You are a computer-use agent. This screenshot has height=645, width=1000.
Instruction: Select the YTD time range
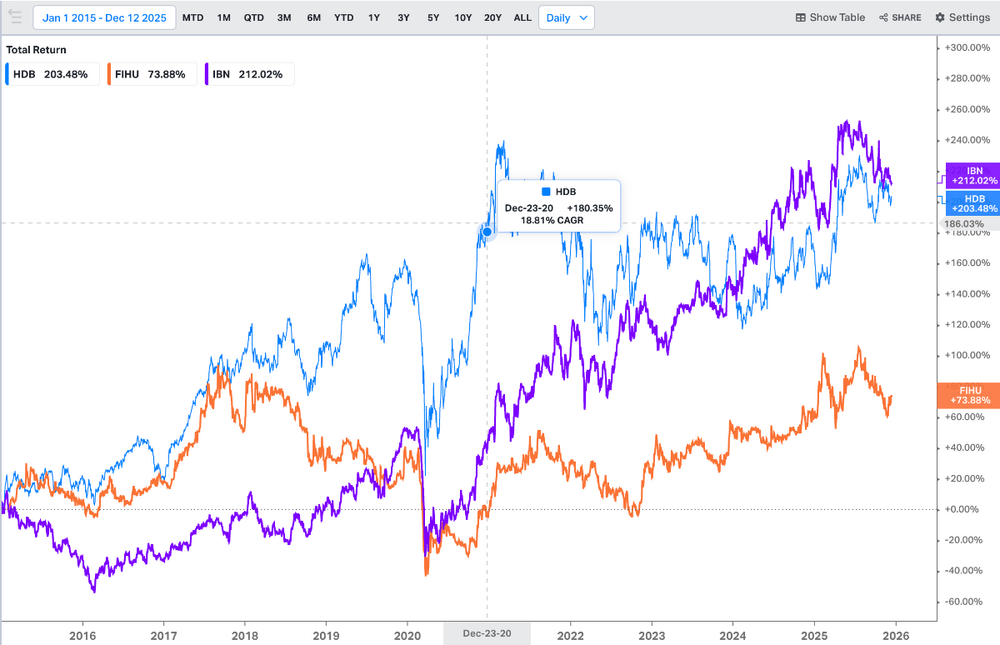pos(344,18)
